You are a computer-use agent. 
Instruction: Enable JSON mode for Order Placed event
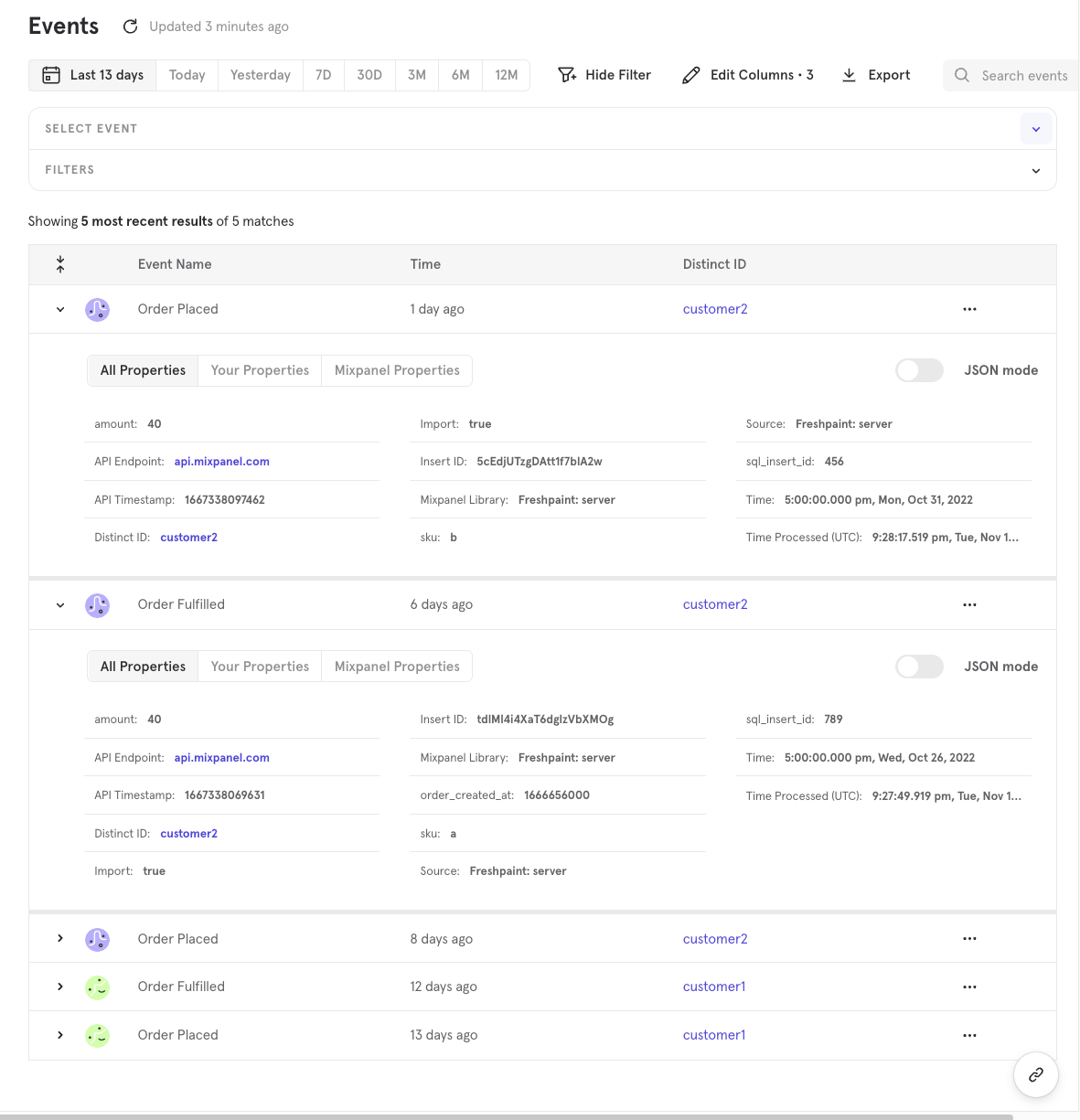(919, 370)
